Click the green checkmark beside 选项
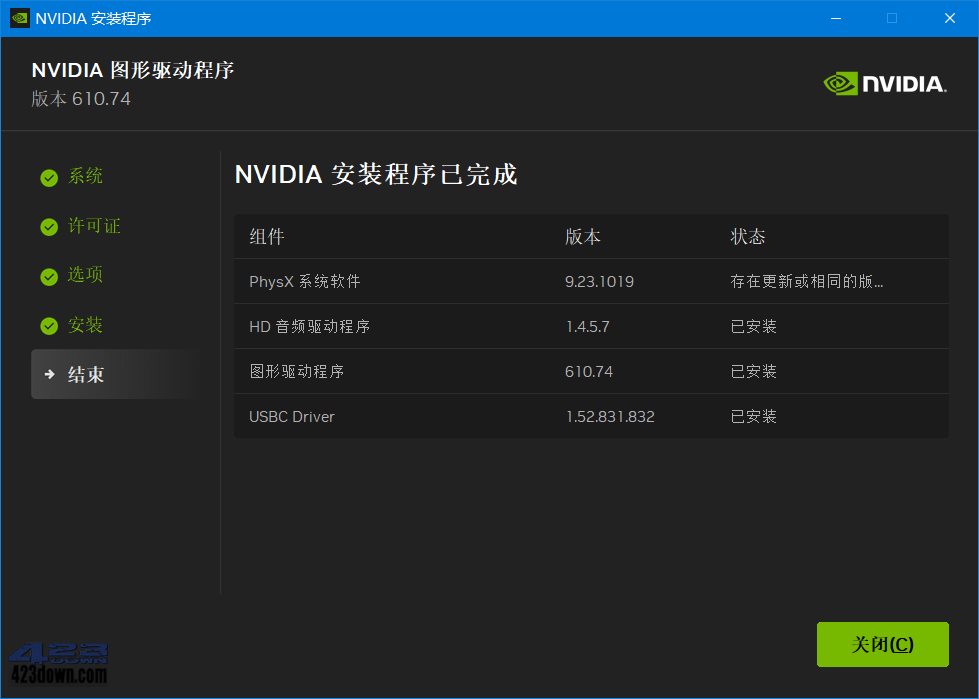 click(49, 276)
